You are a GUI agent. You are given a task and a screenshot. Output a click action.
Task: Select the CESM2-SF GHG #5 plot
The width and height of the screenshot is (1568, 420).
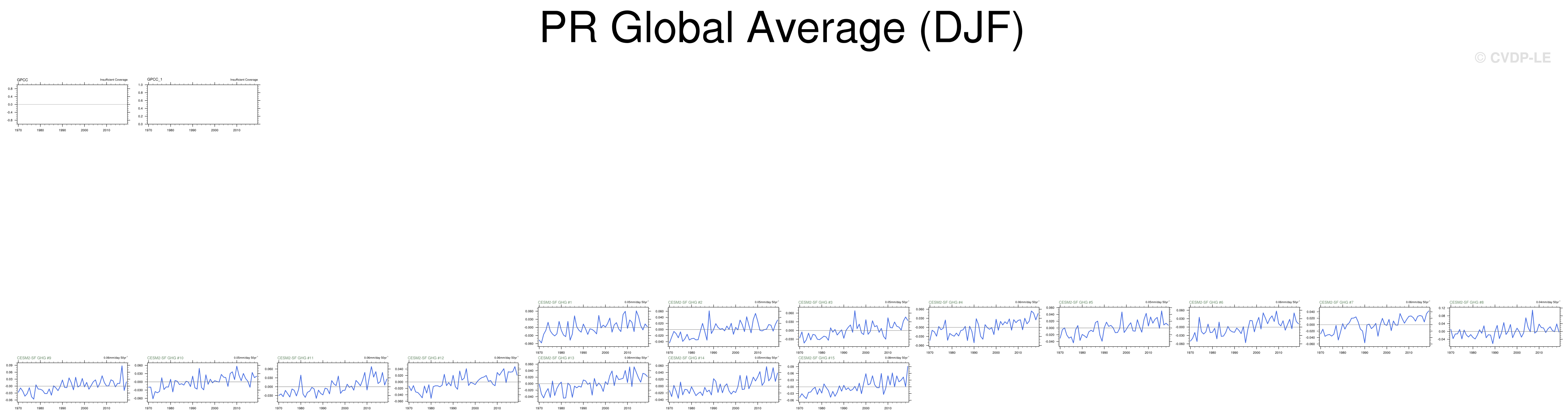[1114, 327]
